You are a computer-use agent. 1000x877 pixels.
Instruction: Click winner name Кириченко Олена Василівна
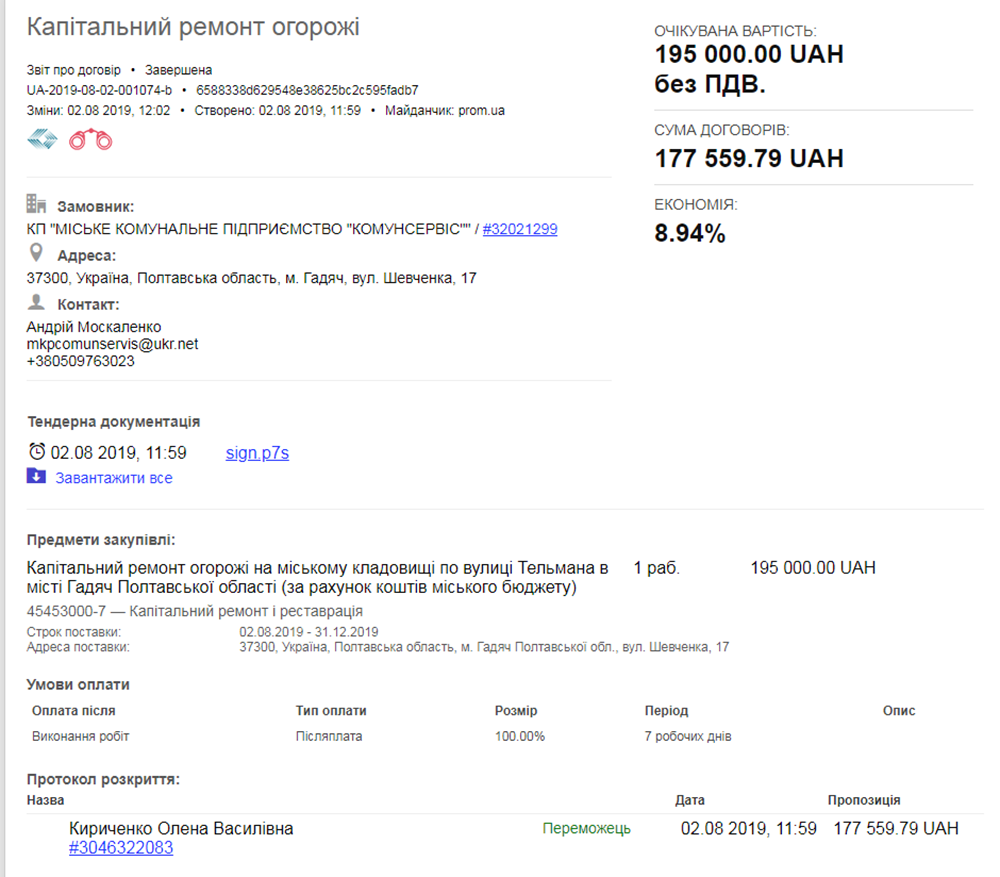click(x=181, y=829)
